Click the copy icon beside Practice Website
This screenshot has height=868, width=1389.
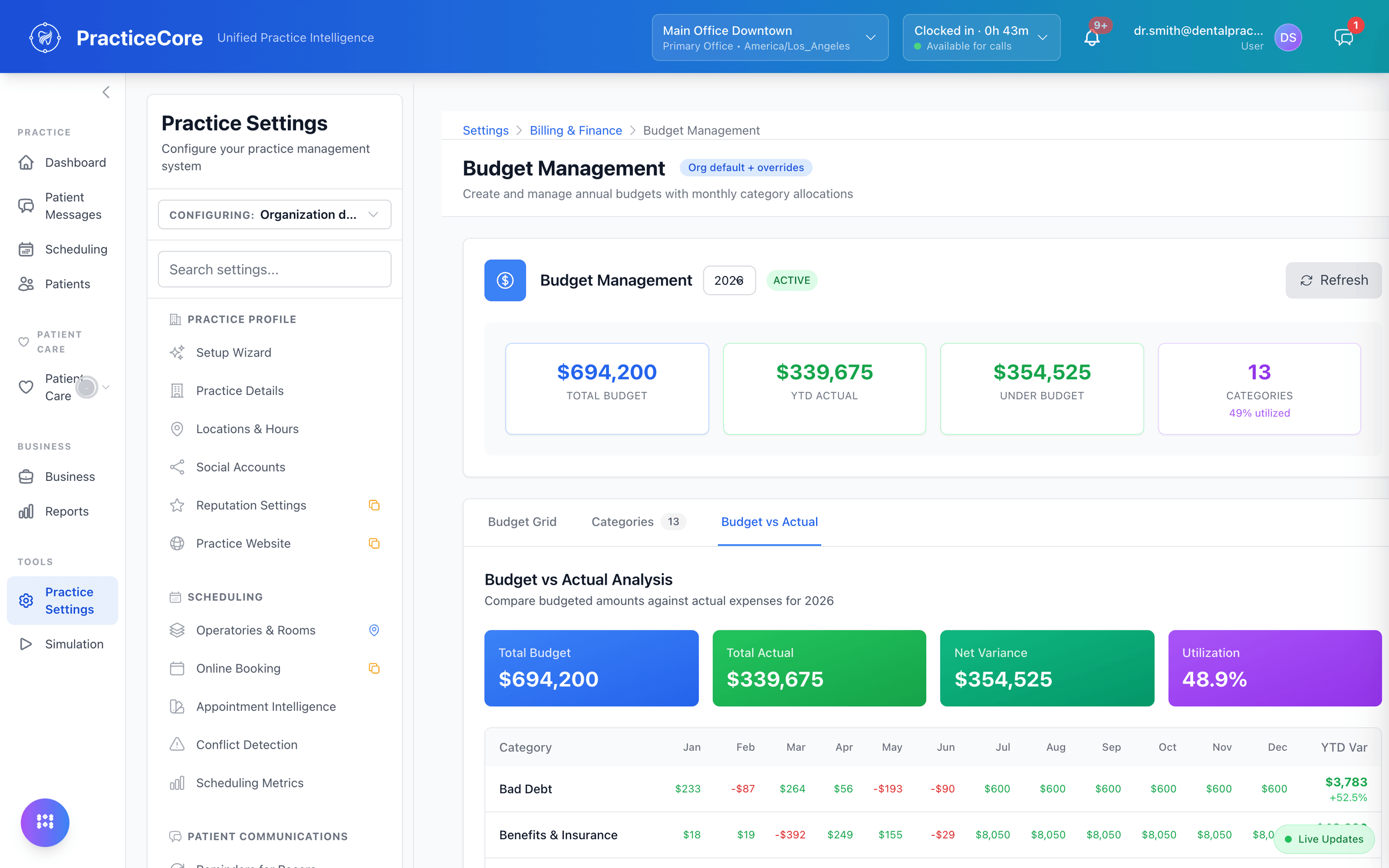tap(374, 543)
